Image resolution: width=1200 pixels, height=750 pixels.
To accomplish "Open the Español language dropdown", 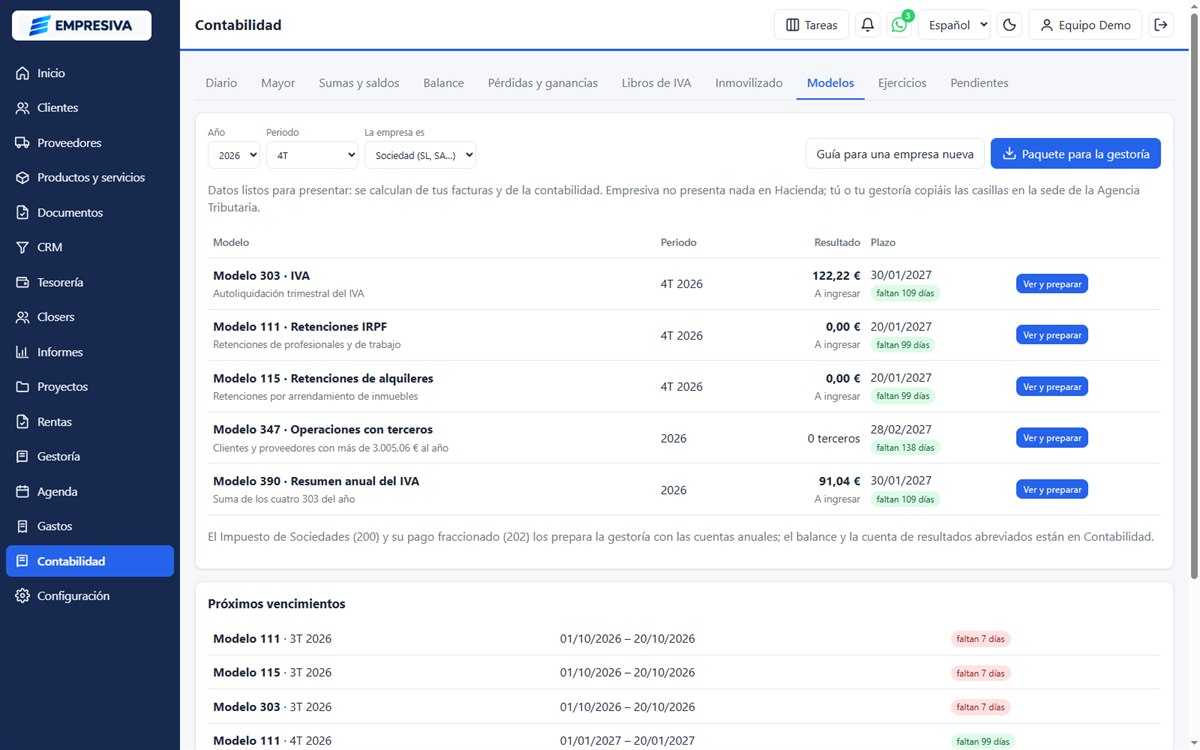I will click(954, 25).
